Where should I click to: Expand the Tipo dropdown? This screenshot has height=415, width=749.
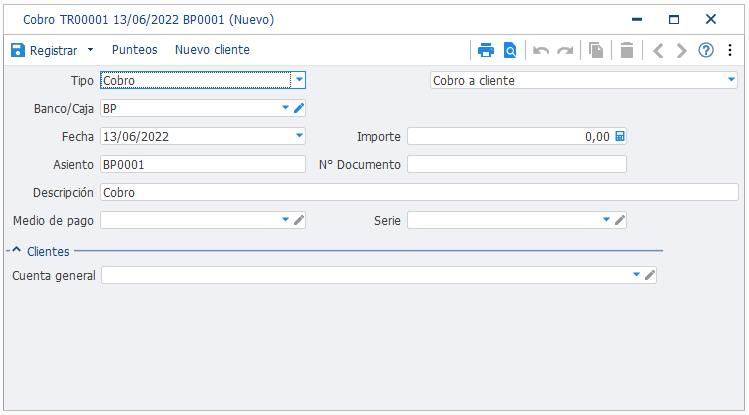pos(299,80)
